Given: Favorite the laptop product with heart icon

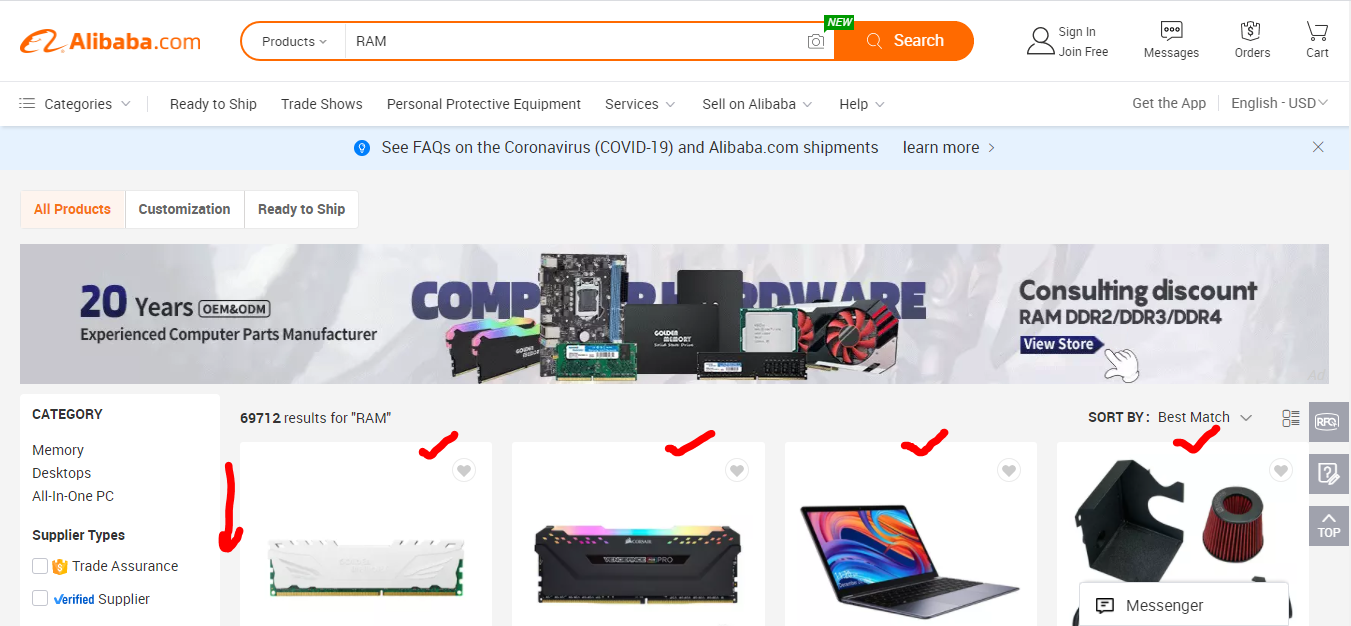Looking at the screenshot, I should pyautogui.click(x=1009, y=470).
